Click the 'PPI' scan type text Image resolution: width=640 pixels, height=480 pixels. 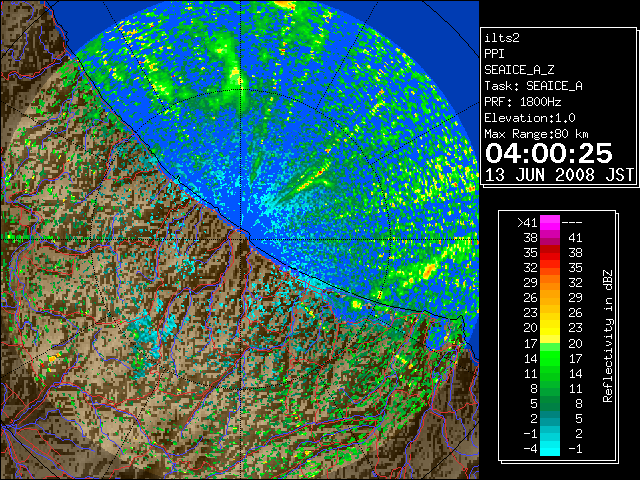(494, 54)
